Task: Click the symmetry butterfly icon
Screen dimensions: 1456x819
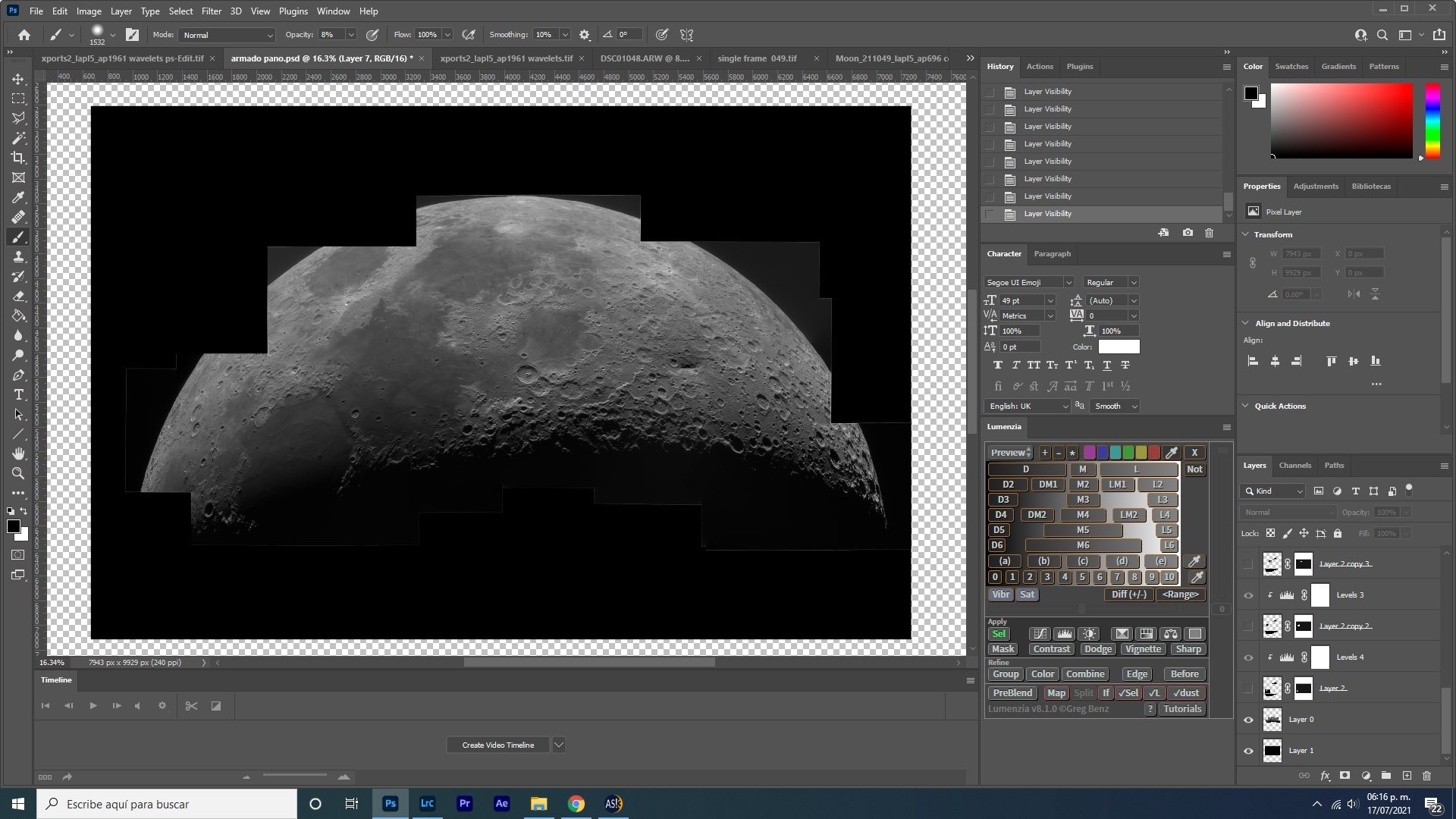Action: pos(687,35)
